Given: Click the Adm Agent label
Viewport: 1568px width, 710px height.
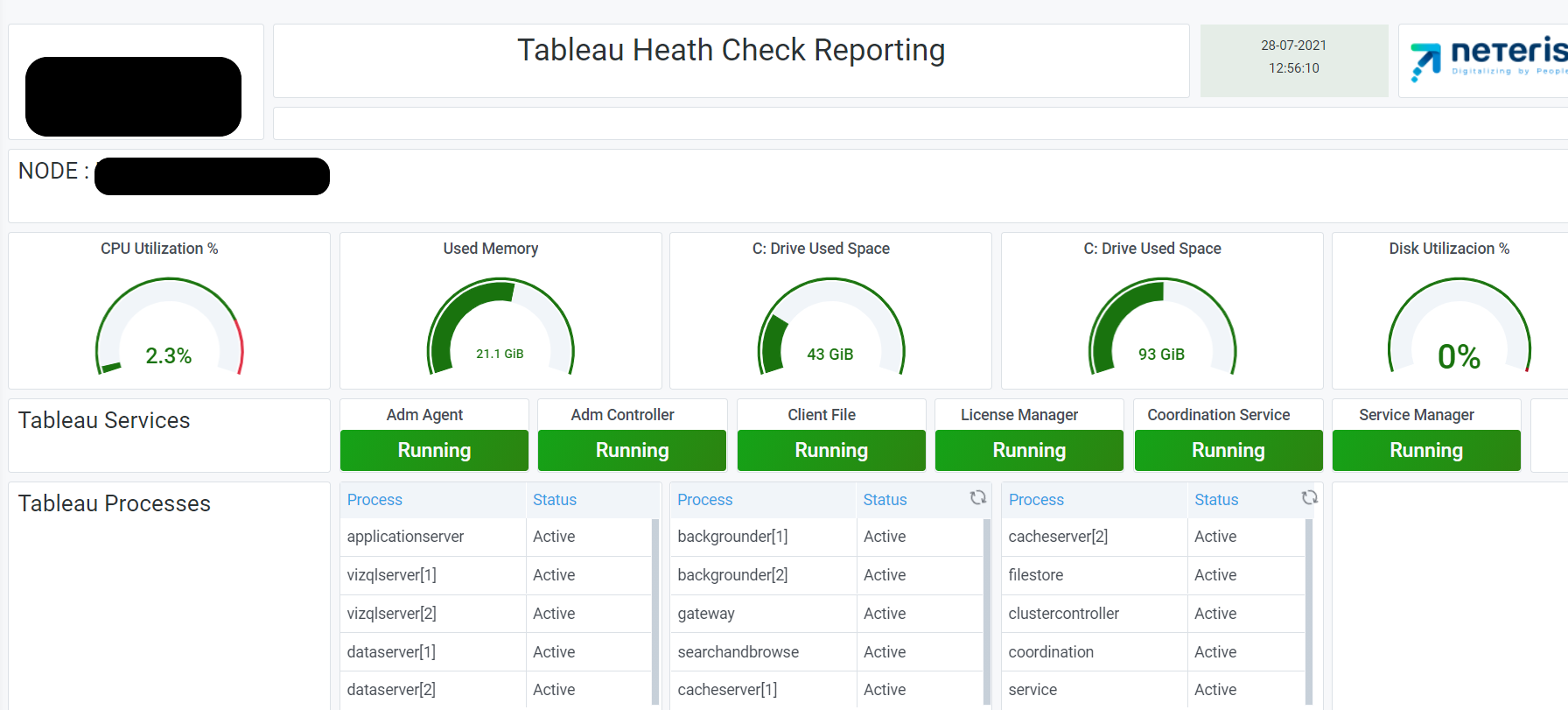Looking at the screenshot, I should pos(424,415).
